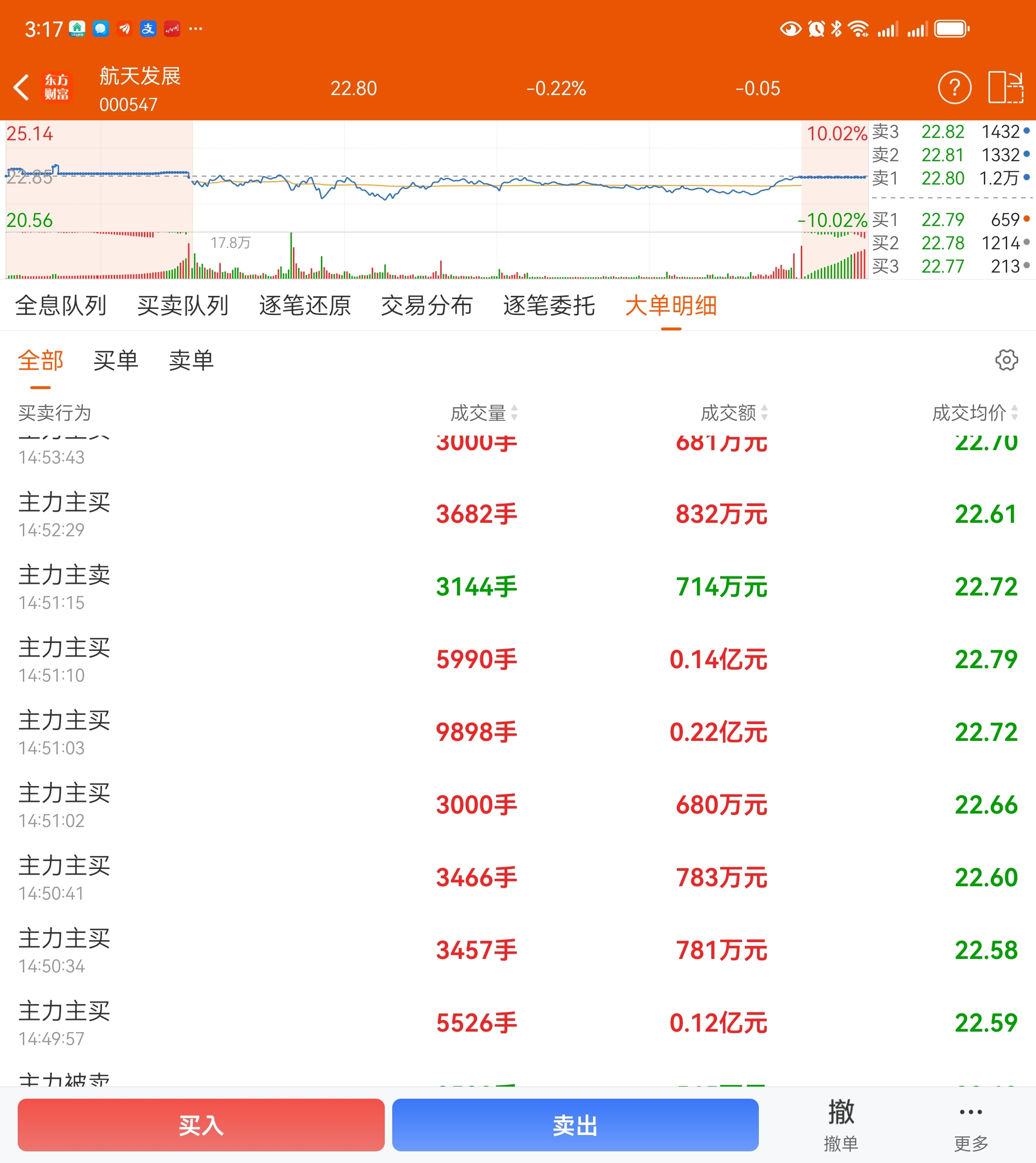Open the help question mark icon
Screen dimensions: 1036x1163
tap(954, 88)
